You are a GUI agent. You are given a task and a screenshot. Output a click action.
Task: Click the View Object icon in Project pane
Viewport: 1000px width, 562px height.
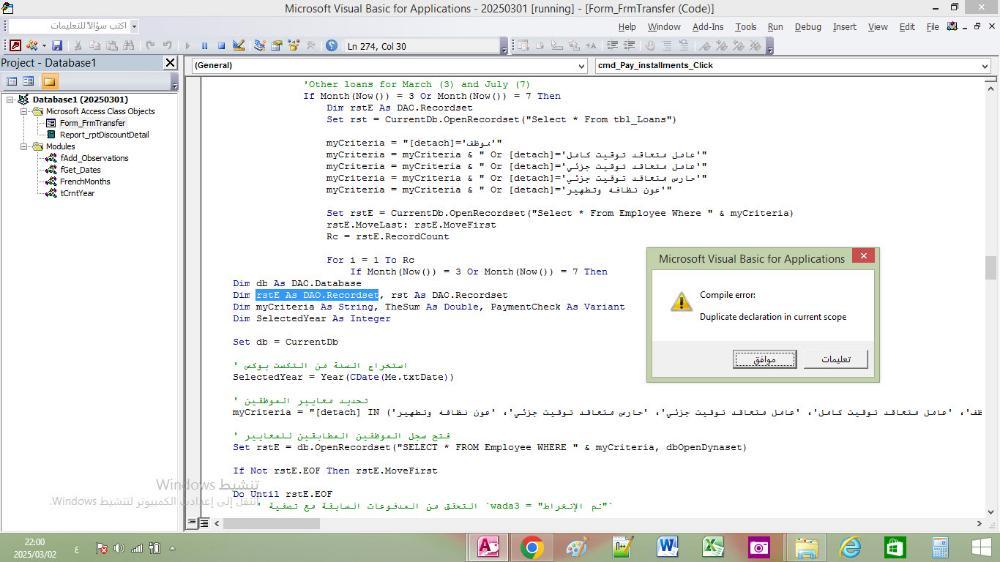point(29,81)
